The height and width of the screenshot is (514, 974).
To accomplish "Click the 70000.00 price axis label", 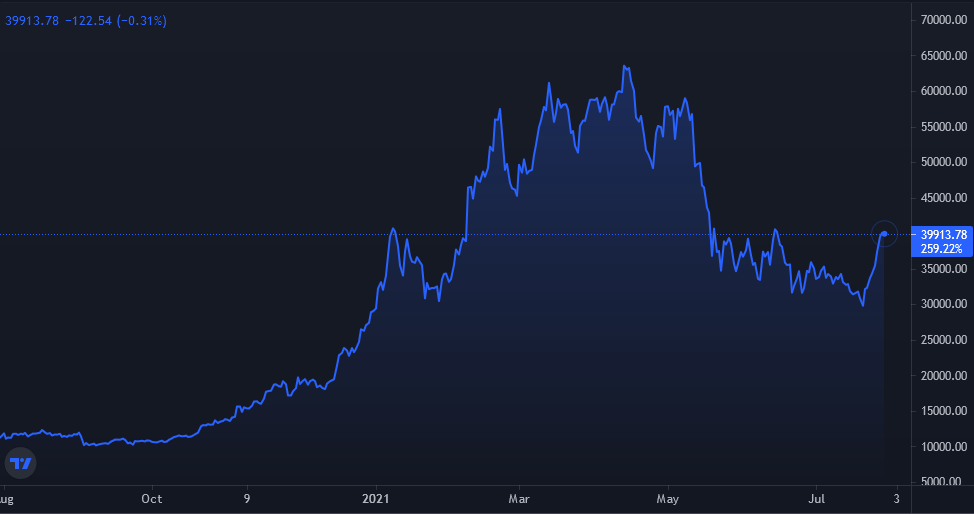I will 944,20.
